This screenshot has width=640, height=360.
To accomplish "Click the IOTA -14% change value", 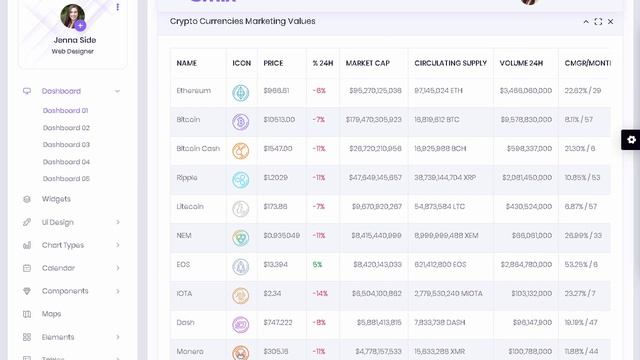I will point(320,293).
